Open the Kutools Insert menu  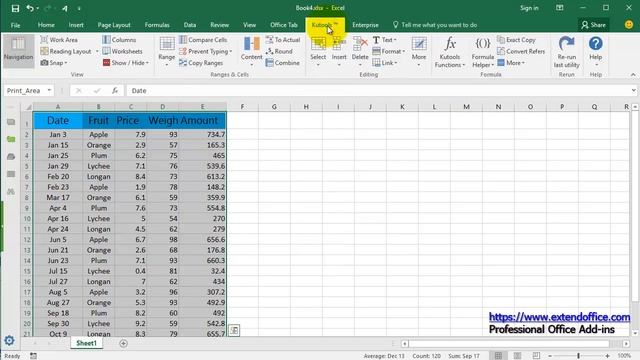(x=339, y=51)
